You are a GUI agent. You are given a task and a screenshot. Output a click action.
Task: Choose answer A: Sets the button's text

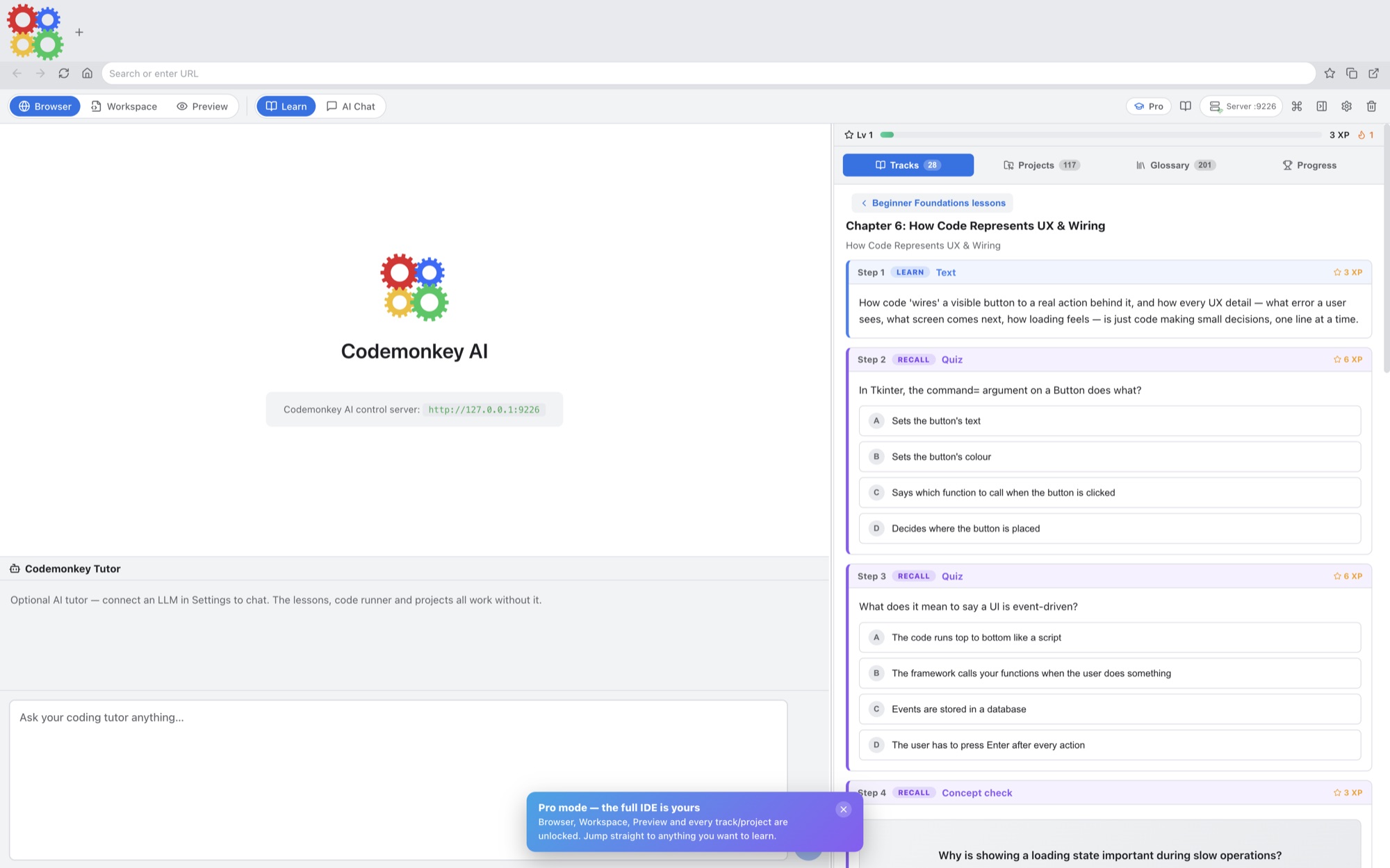1109,421
